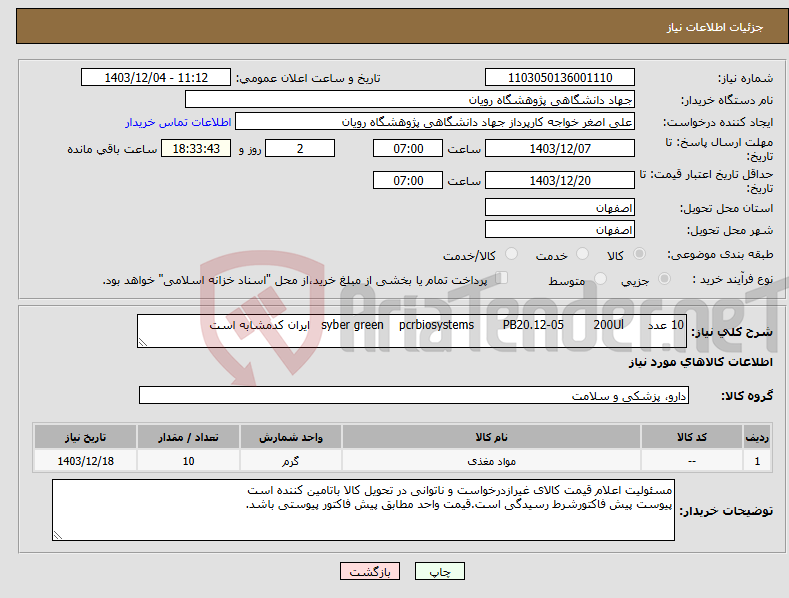Click the نام کالا column header
Viewport: 789px width, 598px height.
coord(492,437)
